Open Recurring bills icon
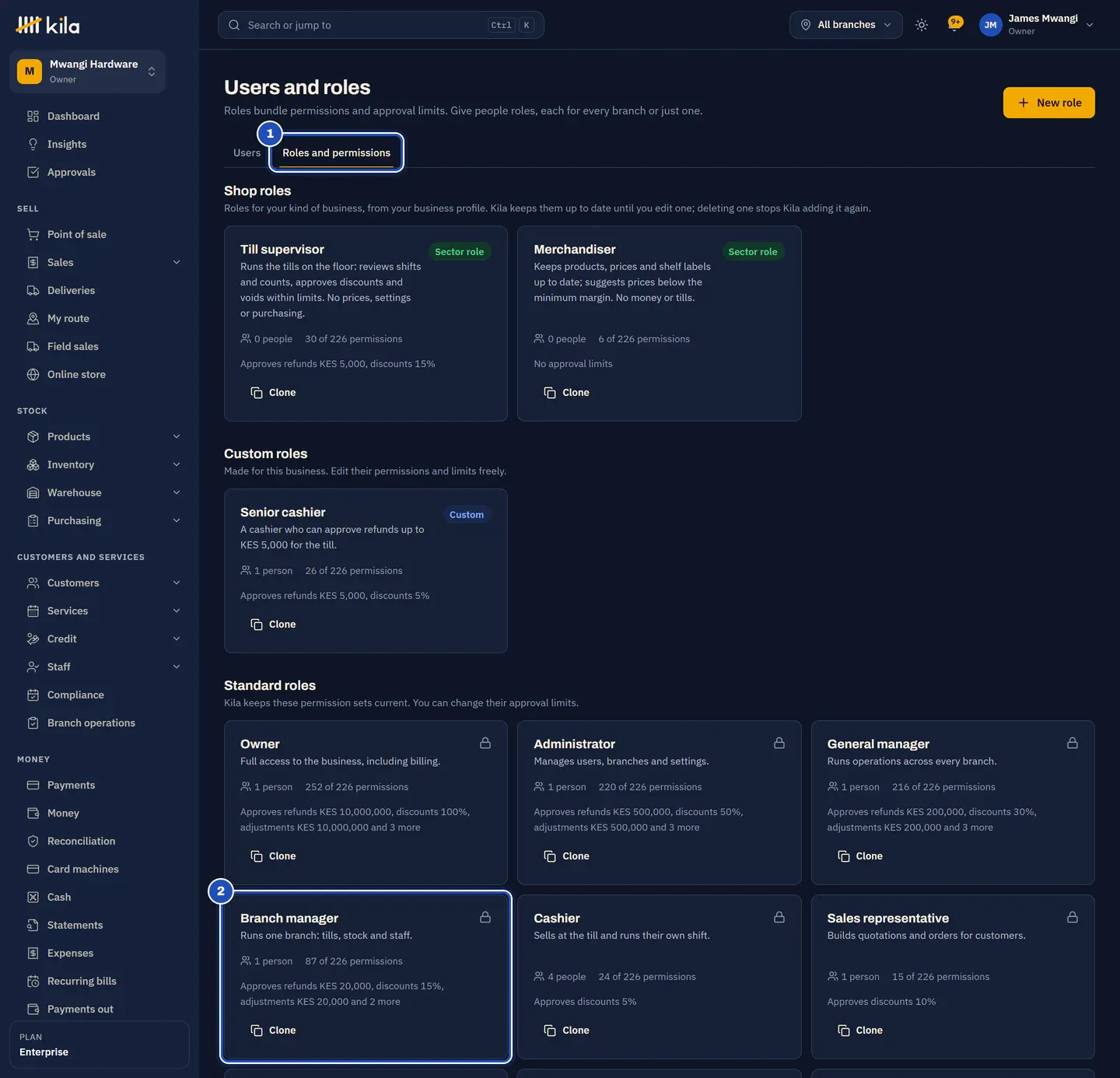This screenshot has width=1120, height=1078. 33,981
